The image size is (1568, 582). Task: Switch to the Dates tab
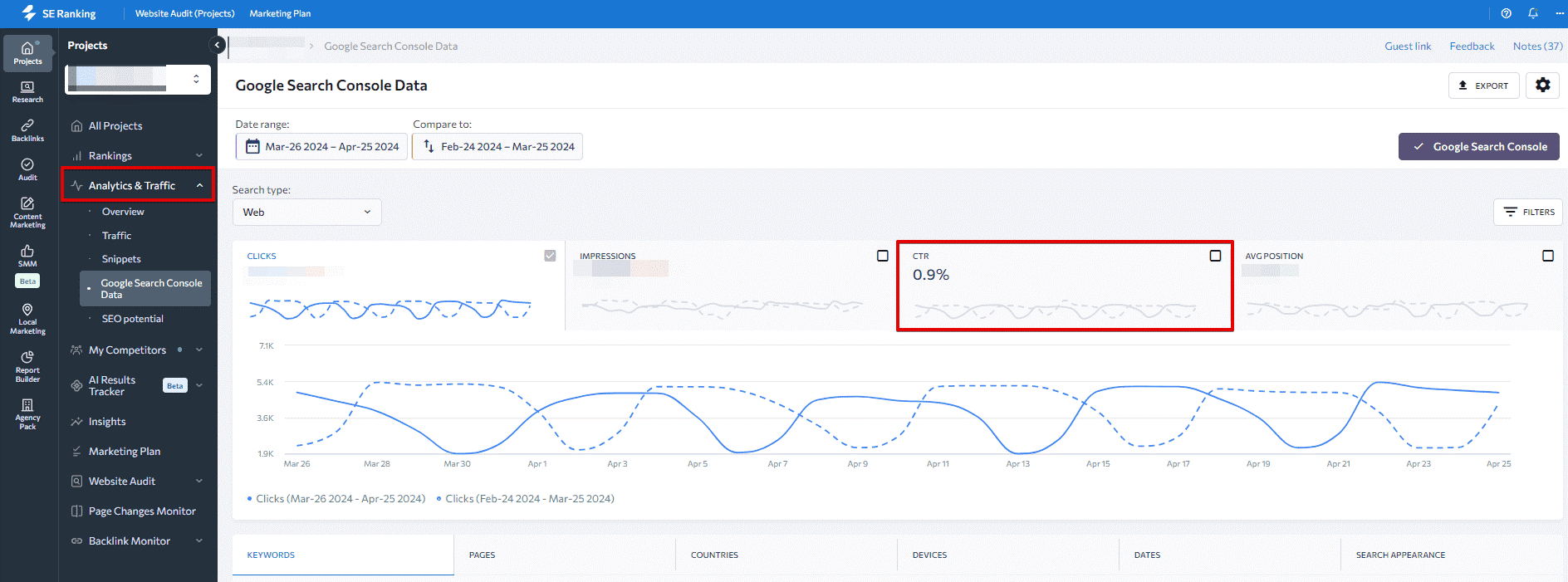(1230, 555)
